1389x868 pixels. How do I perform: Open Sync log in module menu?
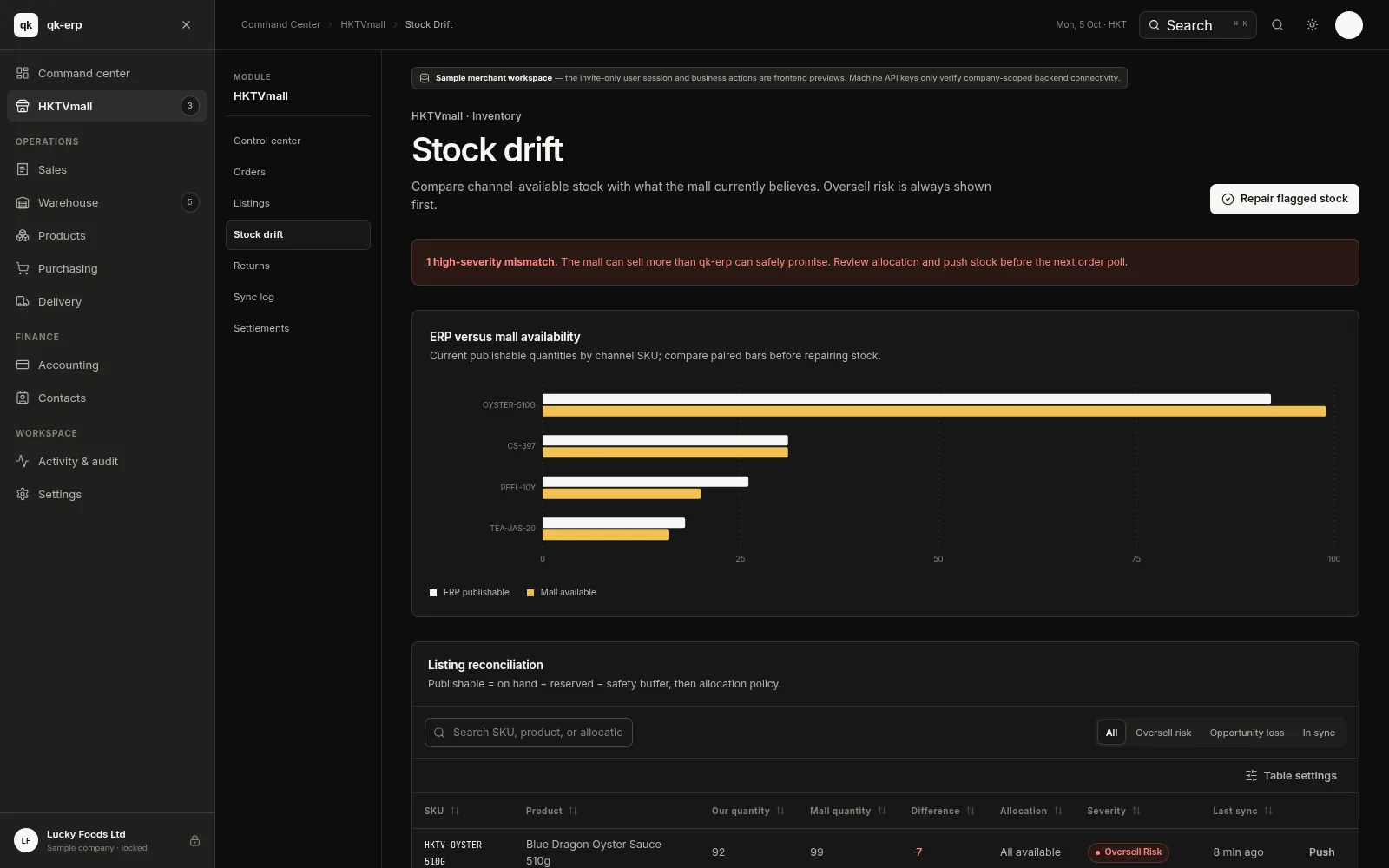coord(298,297)
